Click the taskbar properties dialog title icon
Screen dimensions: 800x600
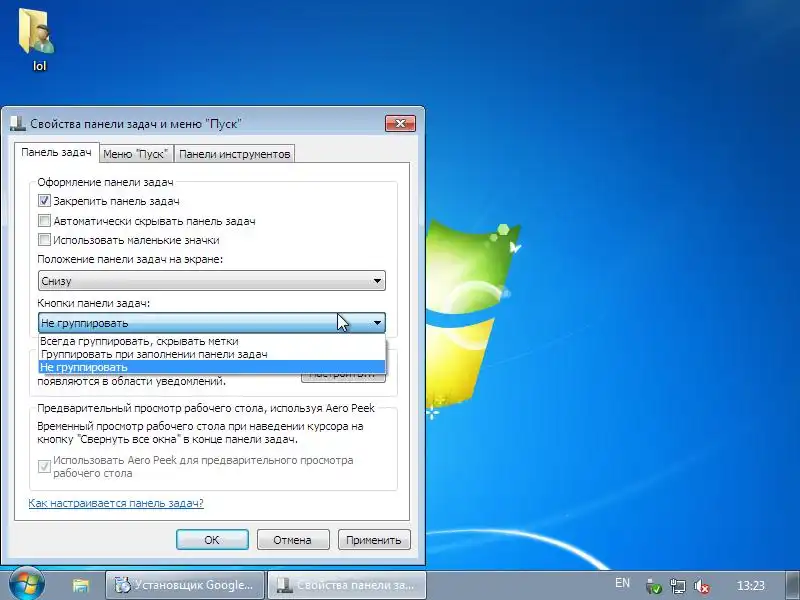coord(17,123)
